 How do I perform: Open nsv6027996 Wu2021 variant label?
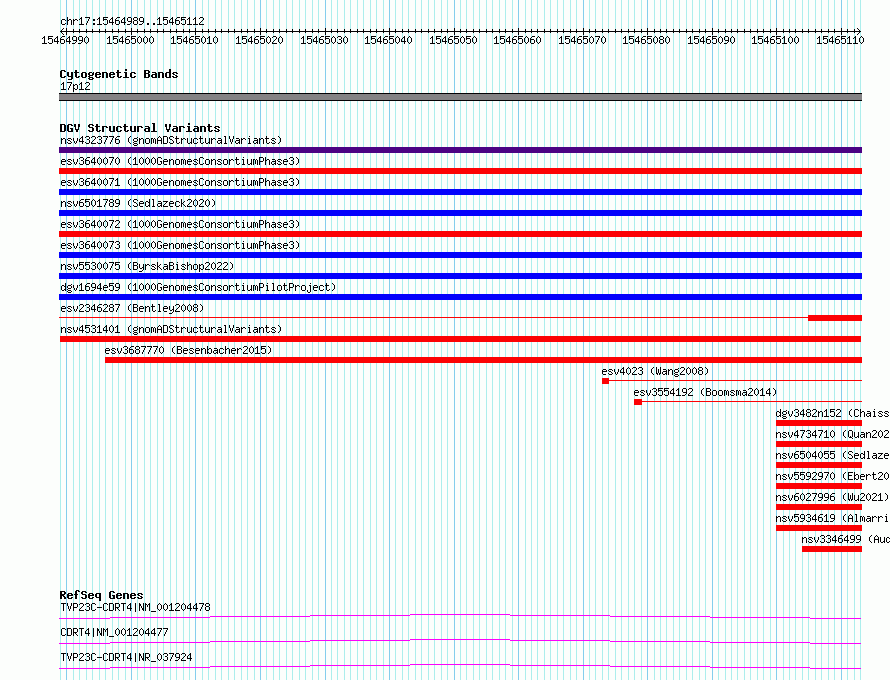coord(832,497)
